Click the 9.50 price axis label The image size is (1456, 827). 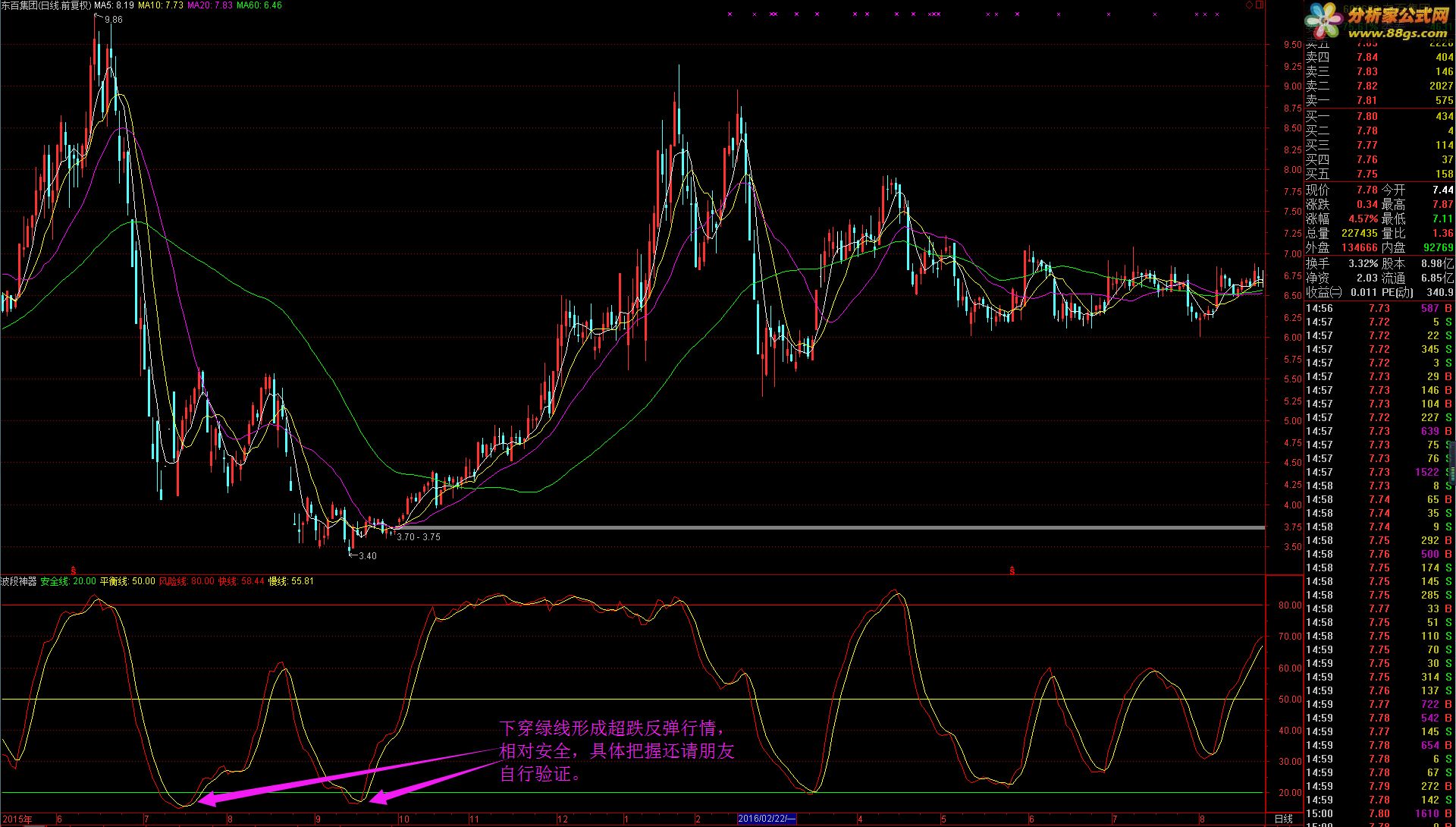click(1292, 45)
